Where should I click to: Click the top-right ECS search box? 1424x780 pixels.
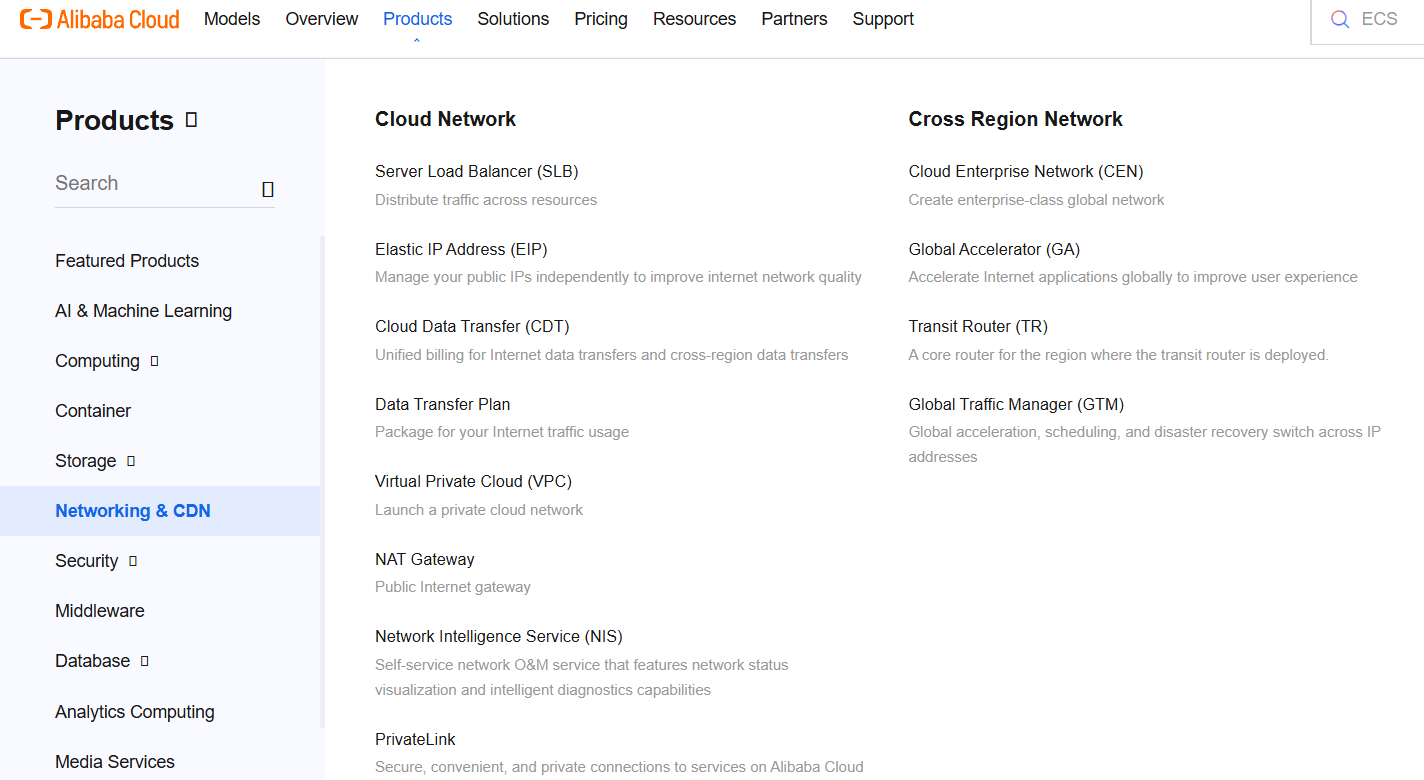pos(1367,20)
